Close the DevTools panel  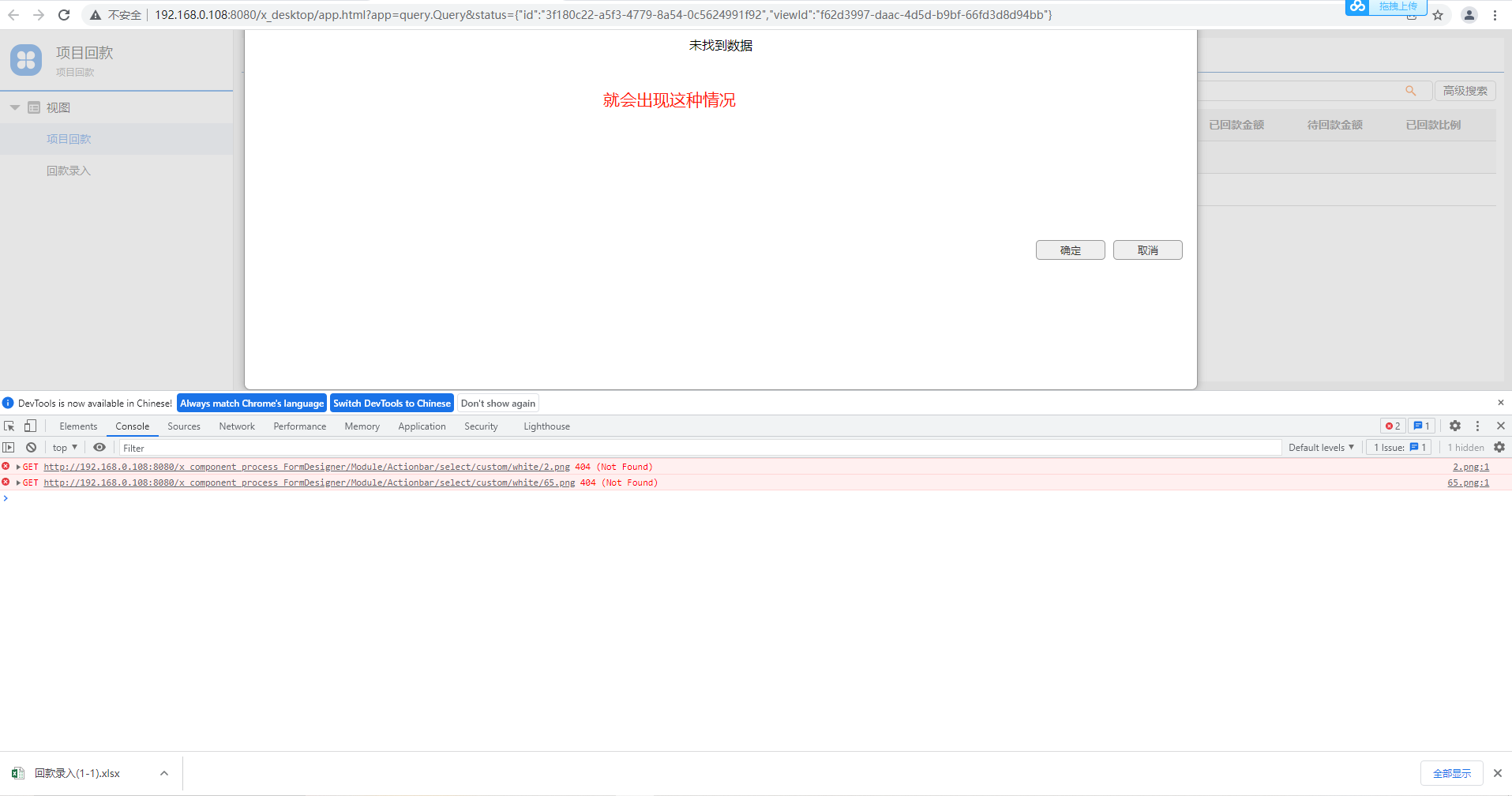click(x=1501, y=426)
